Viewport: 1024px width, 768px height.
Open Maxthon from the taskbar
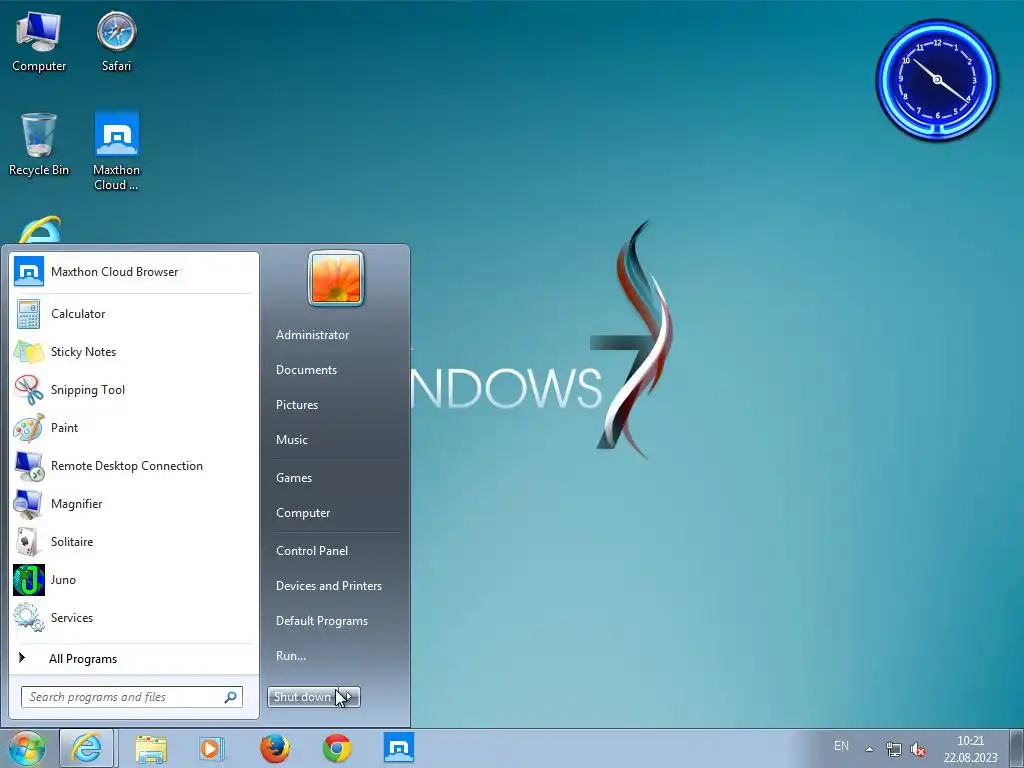point(398,748)
